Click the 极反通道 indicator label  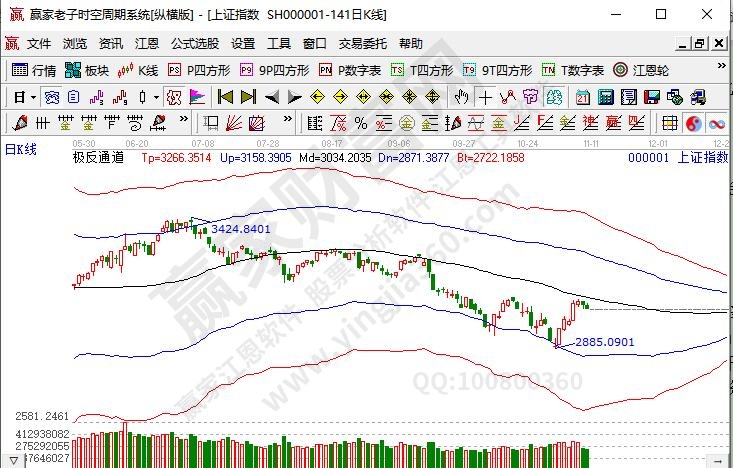tap(98, 157)
